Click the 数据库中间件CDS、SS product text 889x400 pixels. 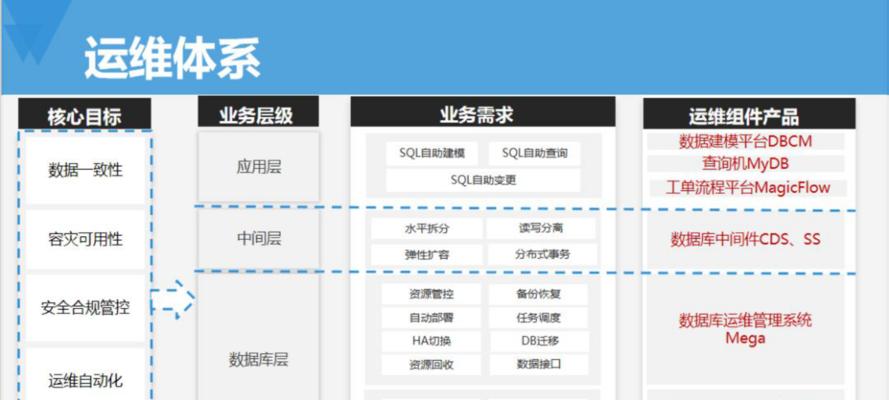[x=746, y=239]
